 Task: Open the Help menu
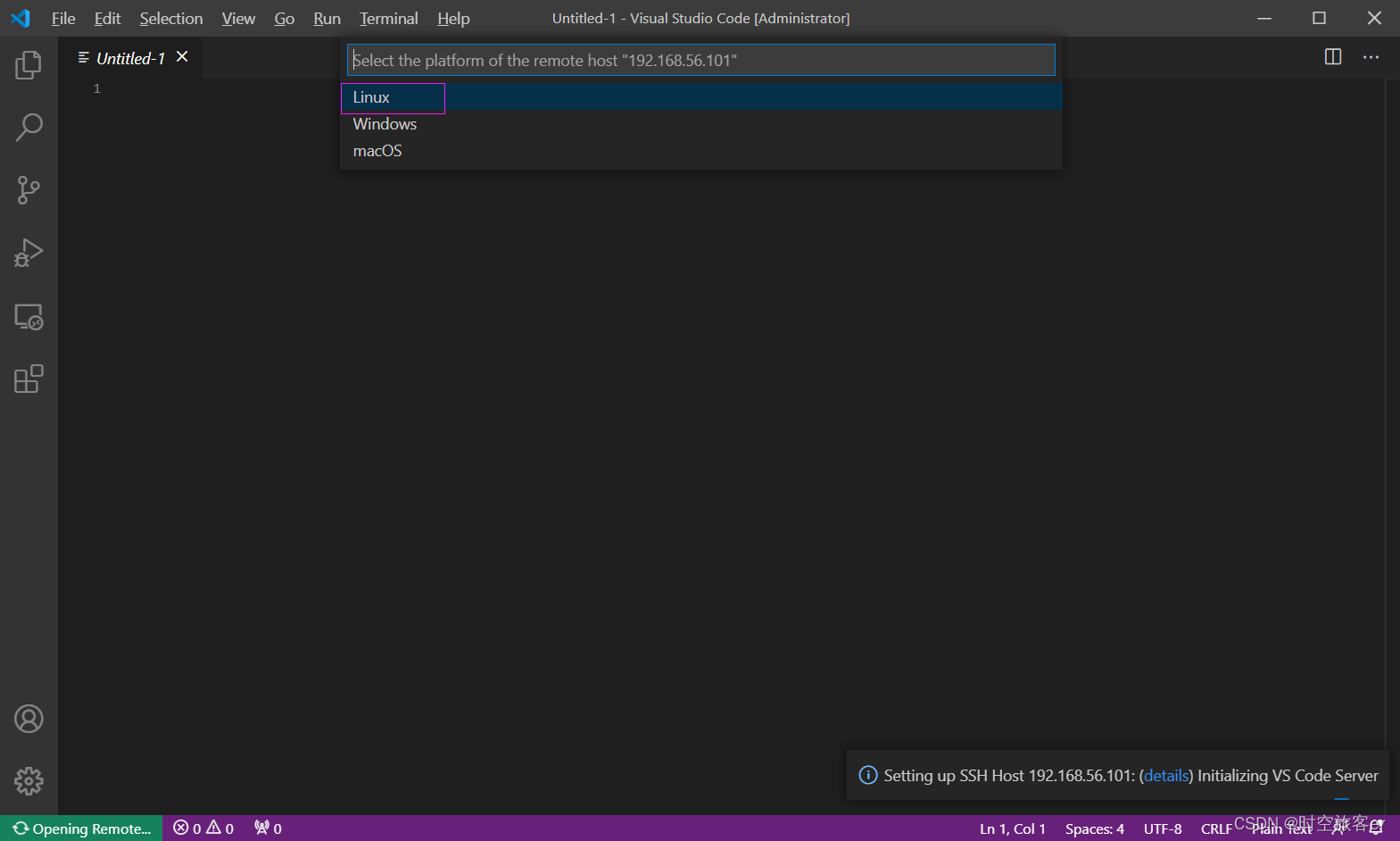click(x=453, y=19)
